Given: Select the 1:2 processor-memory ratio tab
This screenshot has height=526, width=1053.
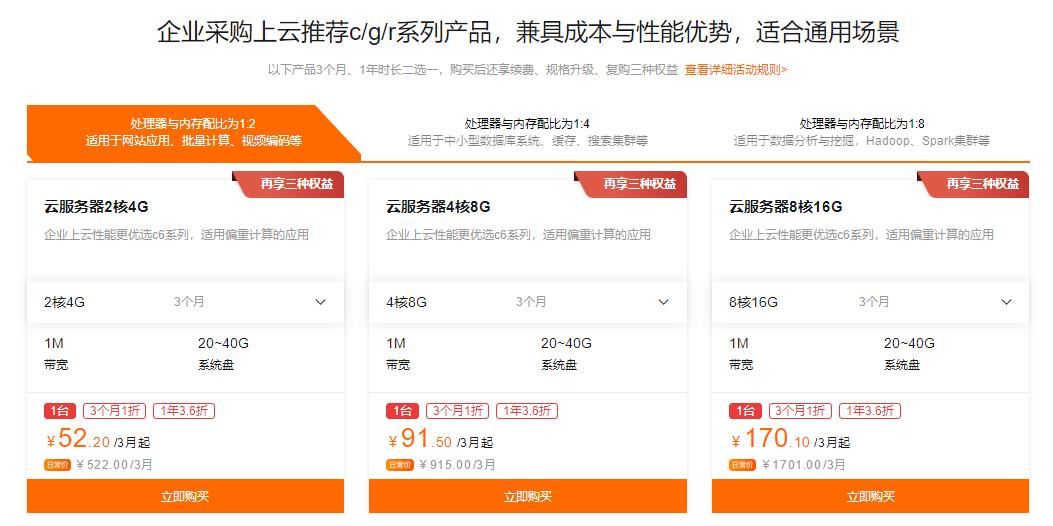Looking at the screenshot, I should [x=193, y=132].
